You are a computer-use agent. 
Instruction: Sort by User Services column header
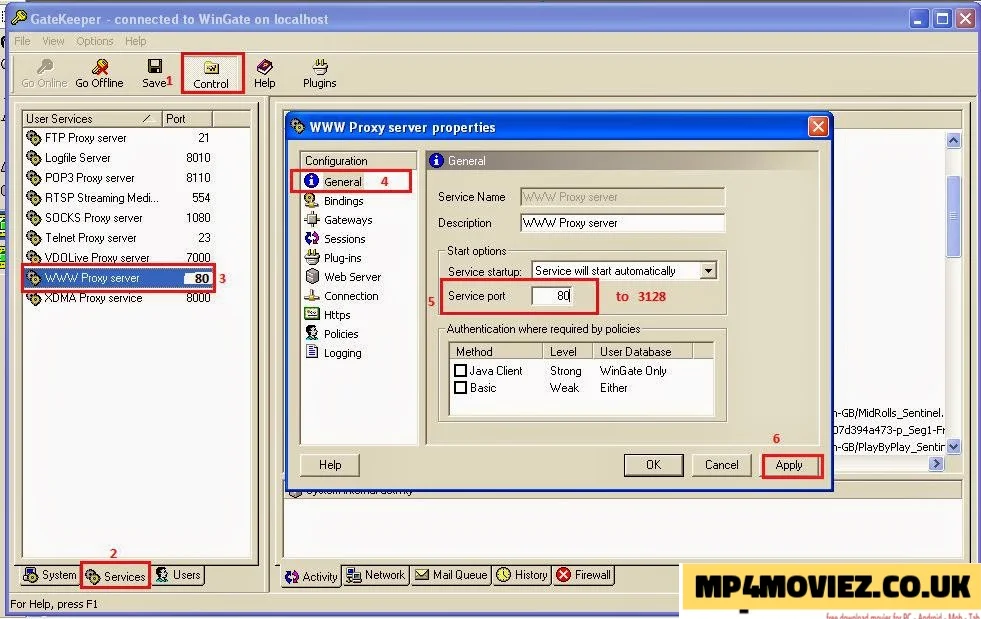pyautogui.click(x=91, y=119)
